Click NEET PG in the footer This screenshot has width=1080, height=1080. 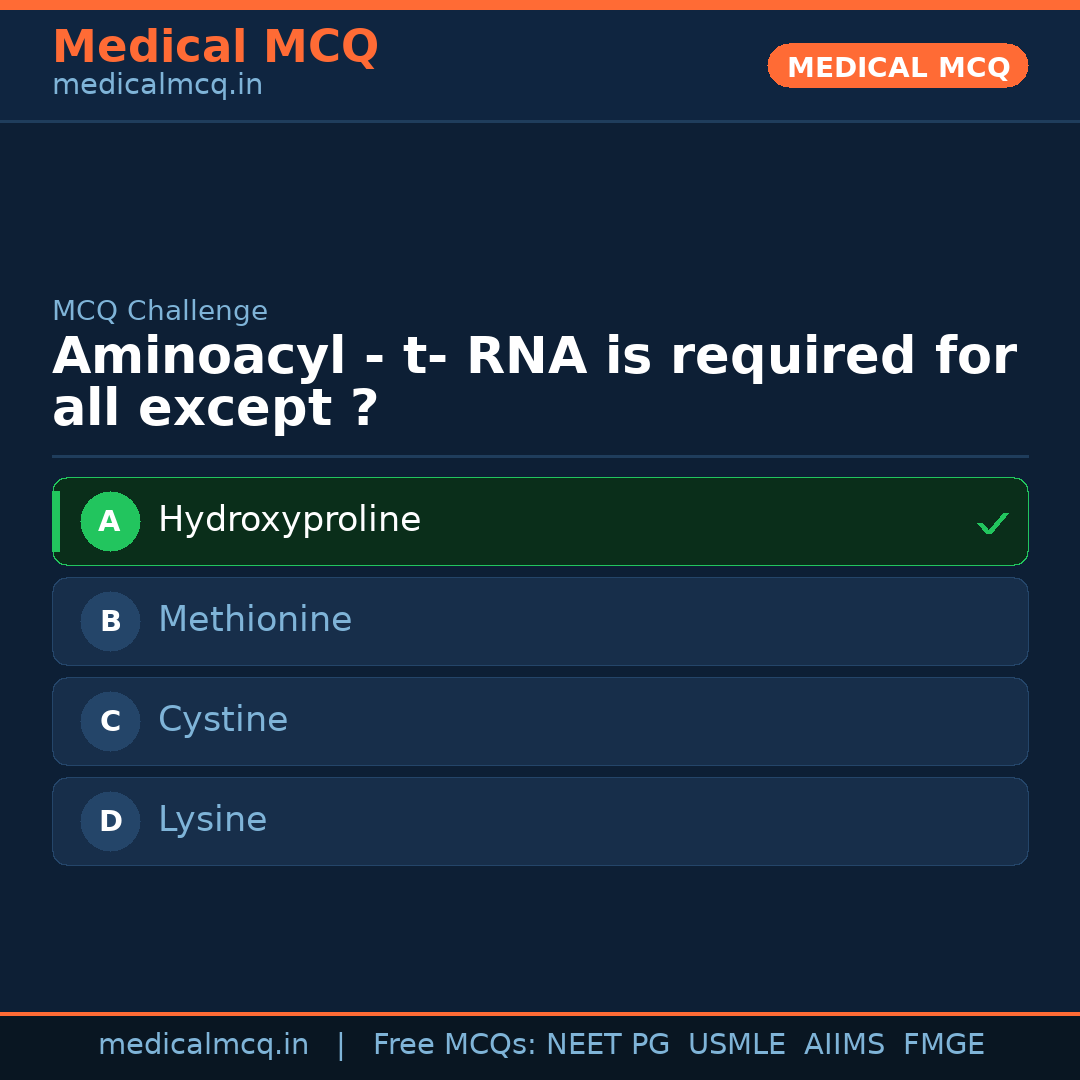(608, 1045)
